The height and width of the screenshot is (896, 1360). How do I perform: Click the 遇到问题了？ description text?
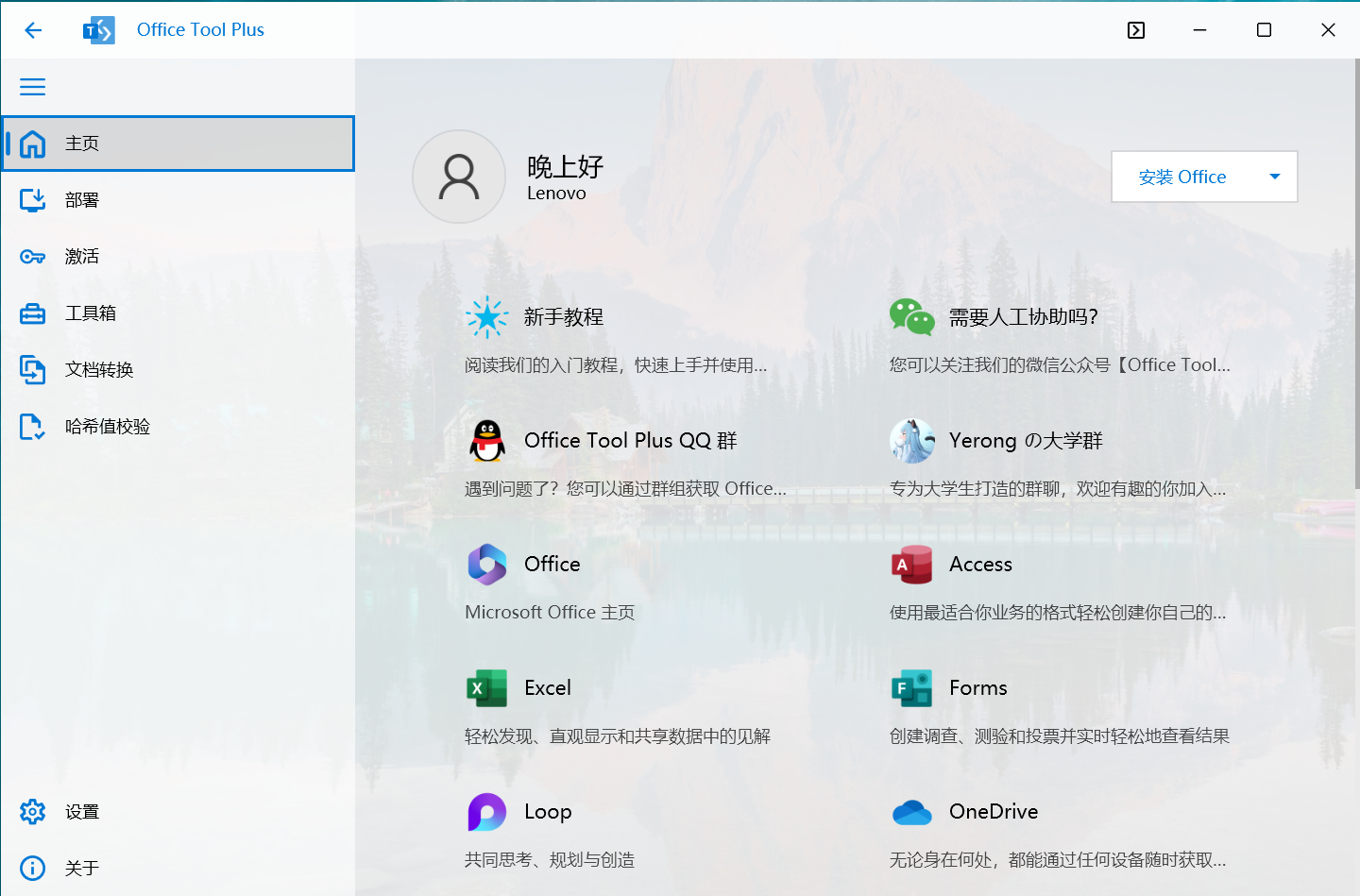click(x=625, y=489)
